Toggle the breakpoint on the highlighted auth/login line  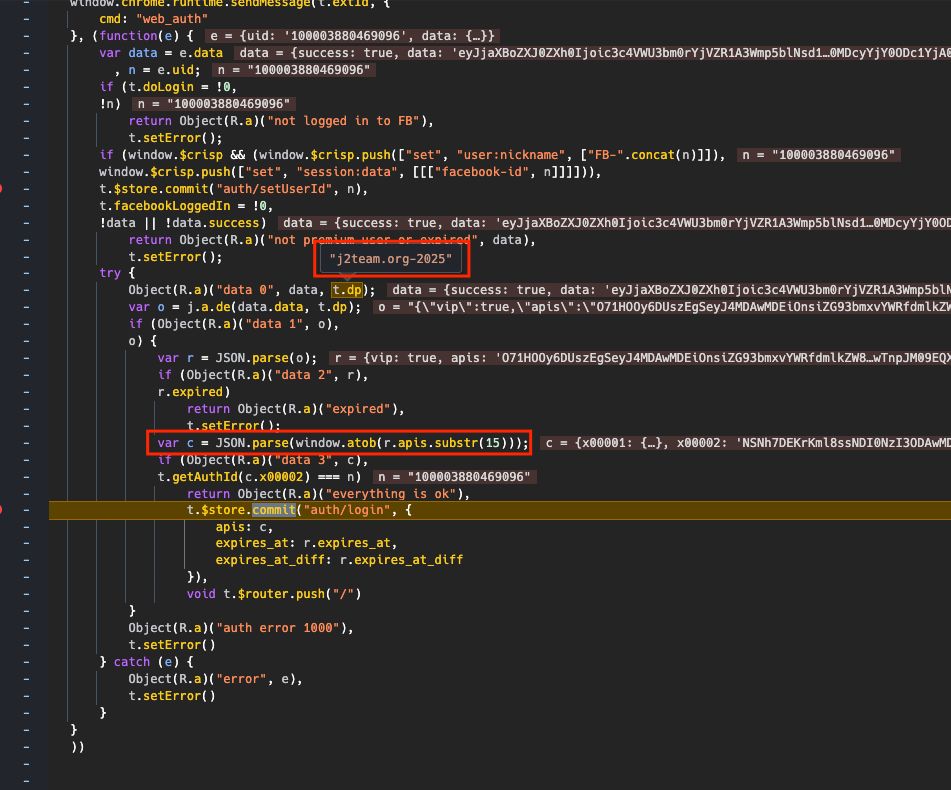2,510
